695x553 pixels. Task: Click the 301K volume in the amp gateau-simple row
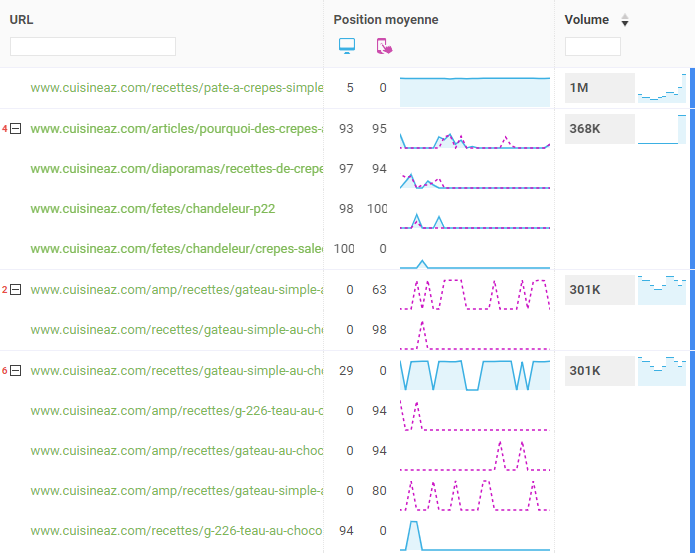pyautogui.click(x=600, y=290)
